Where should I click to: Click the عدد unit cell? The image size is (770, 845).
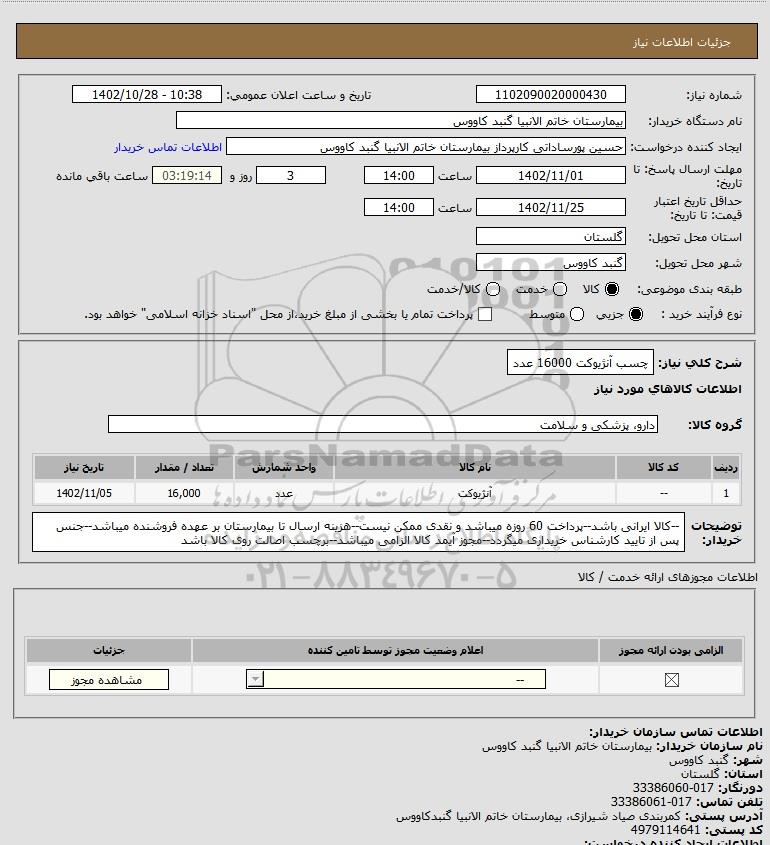(x=284, y=493)
